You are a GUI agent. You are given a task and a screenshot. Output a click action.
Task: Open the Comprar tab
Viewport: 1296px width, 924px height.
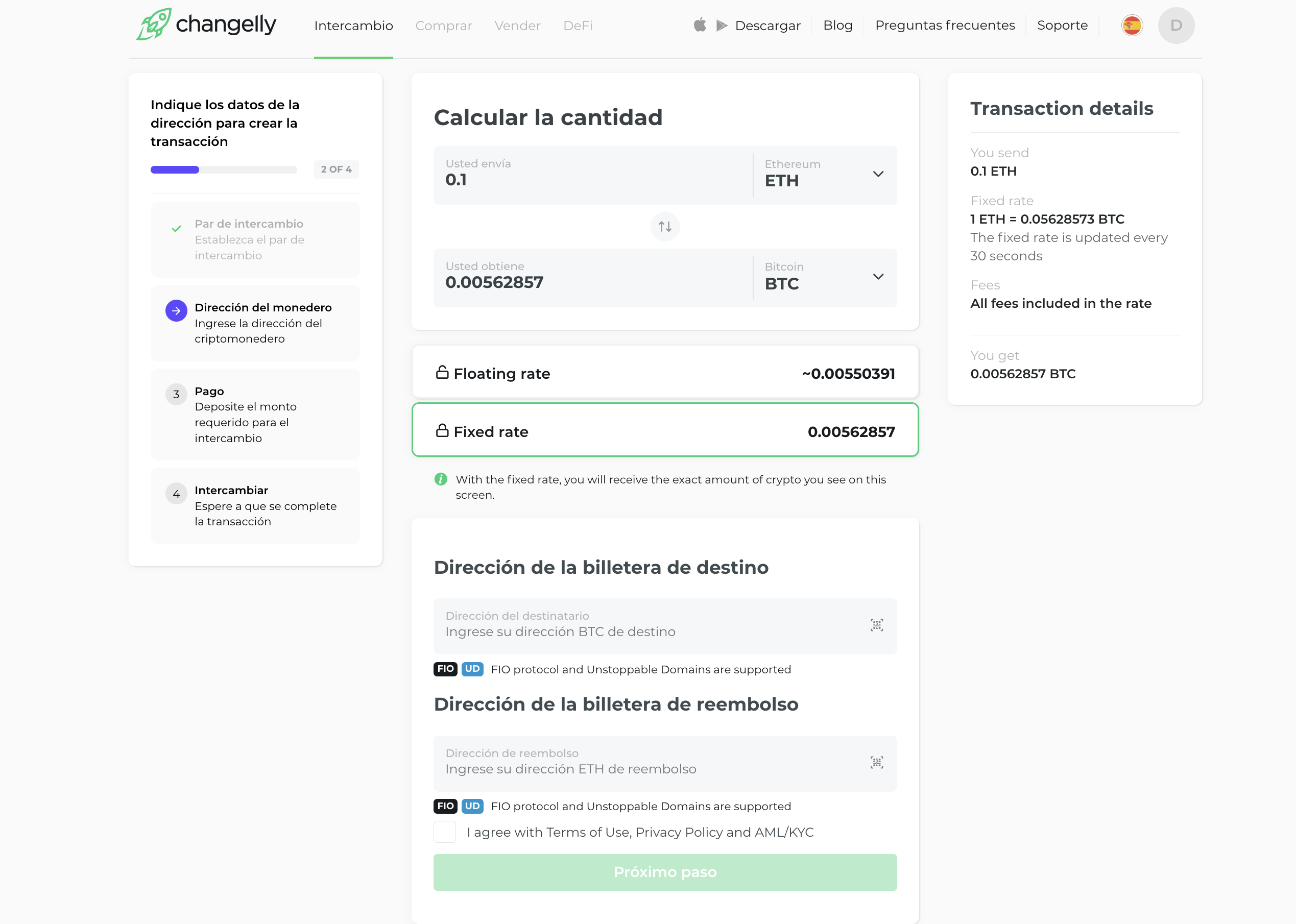pyautogui.click(x=443, y=26)
